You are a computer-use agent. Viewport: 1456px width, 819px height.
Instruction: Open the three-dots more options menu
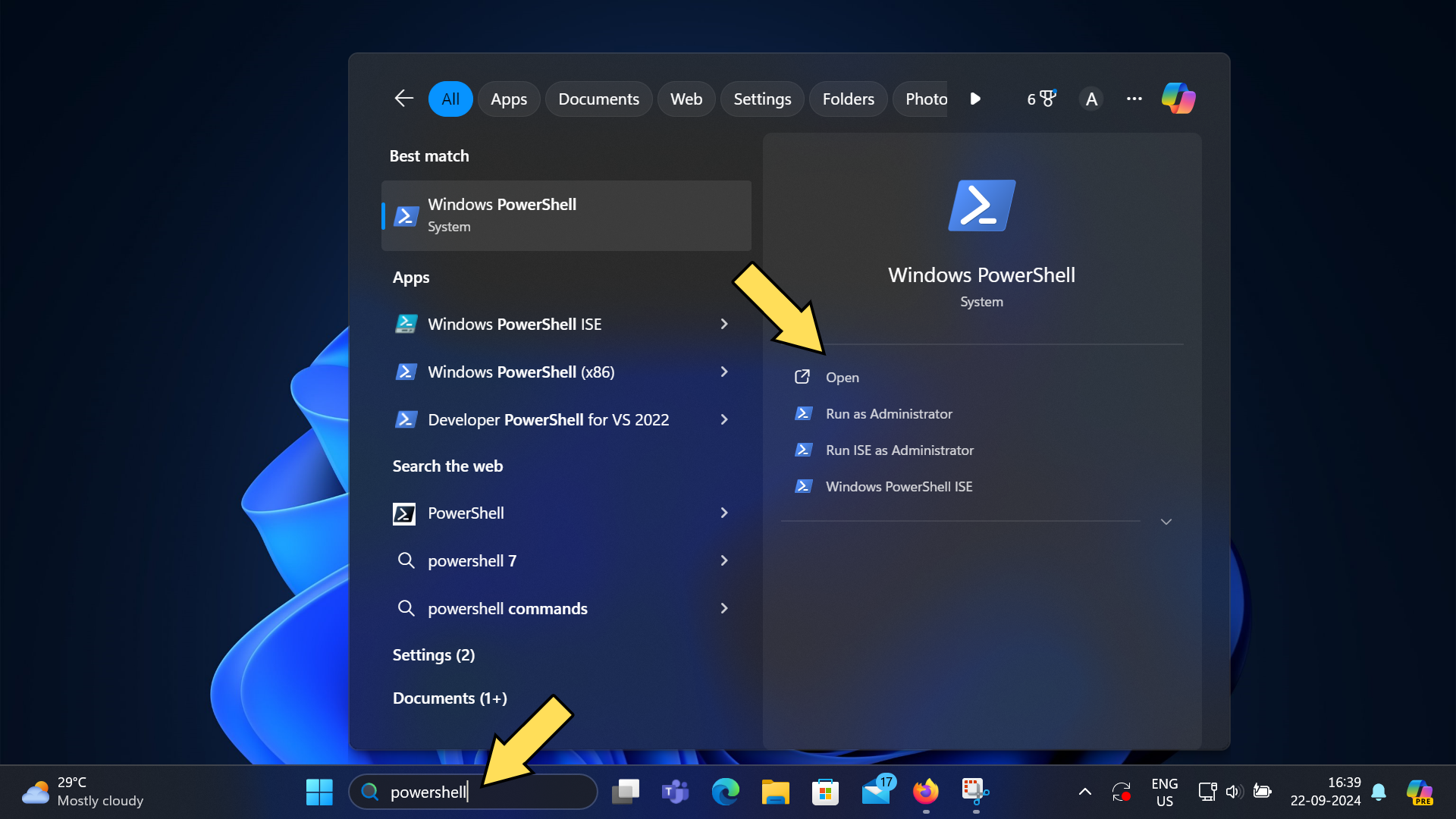coord(1134,99)
